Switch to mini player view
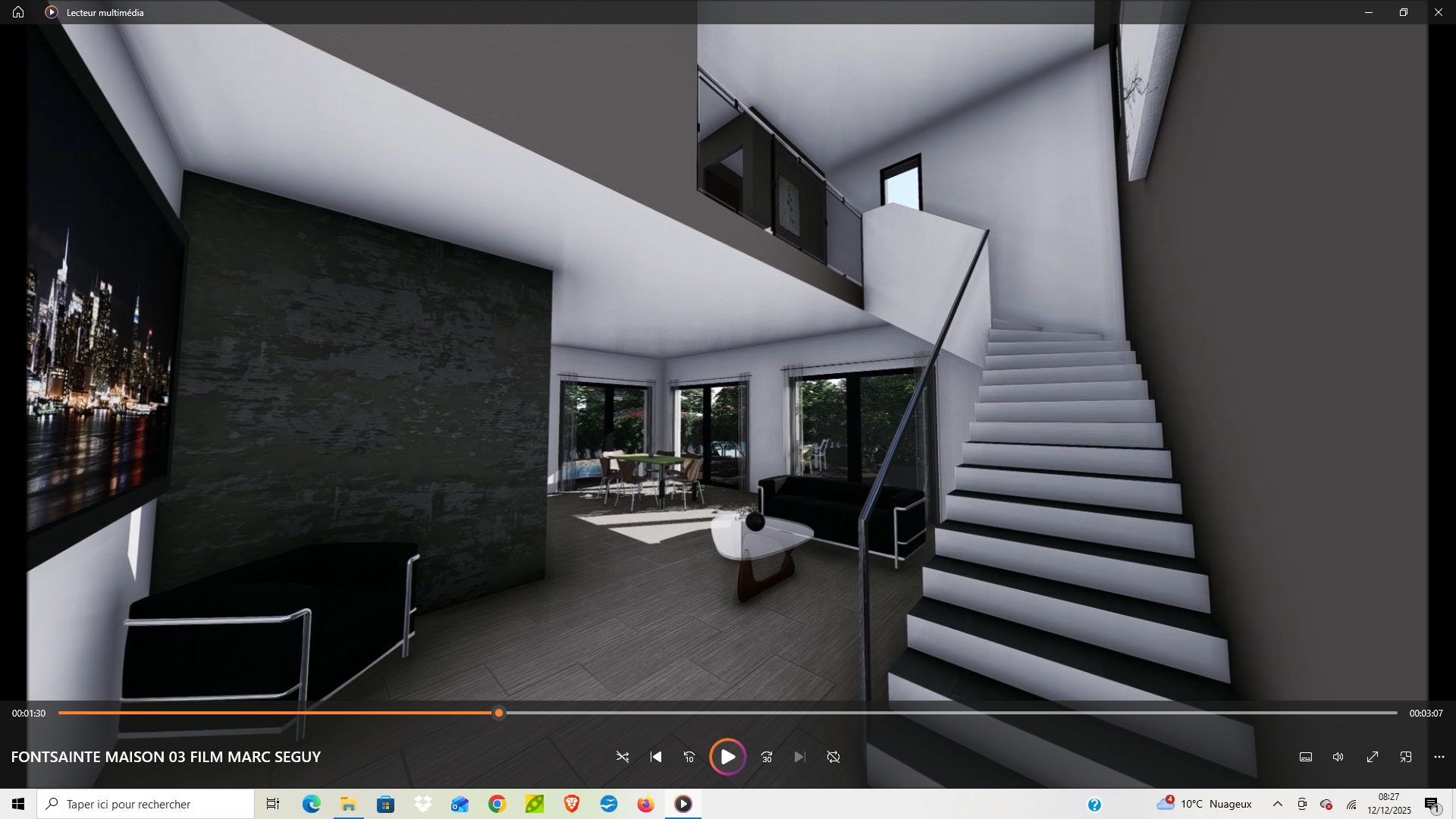 point(1406,757)
